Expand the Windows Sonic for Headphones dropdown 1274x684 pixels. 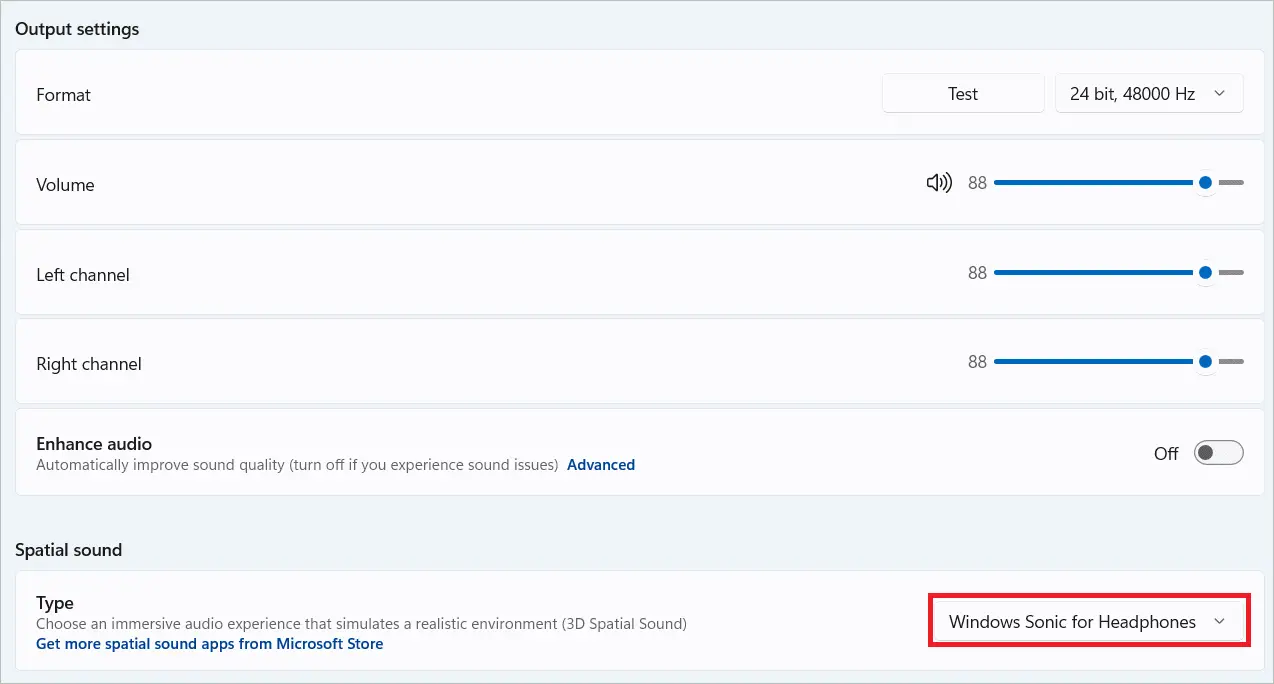(1088, 622)
